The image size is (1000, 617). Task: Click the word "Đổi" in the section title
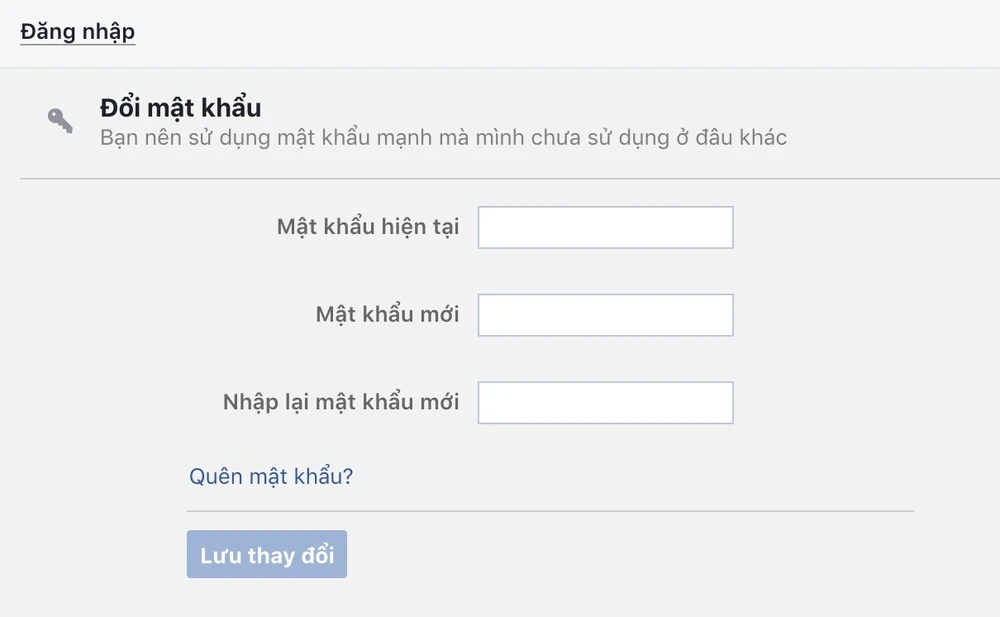[x=120, y=107]
